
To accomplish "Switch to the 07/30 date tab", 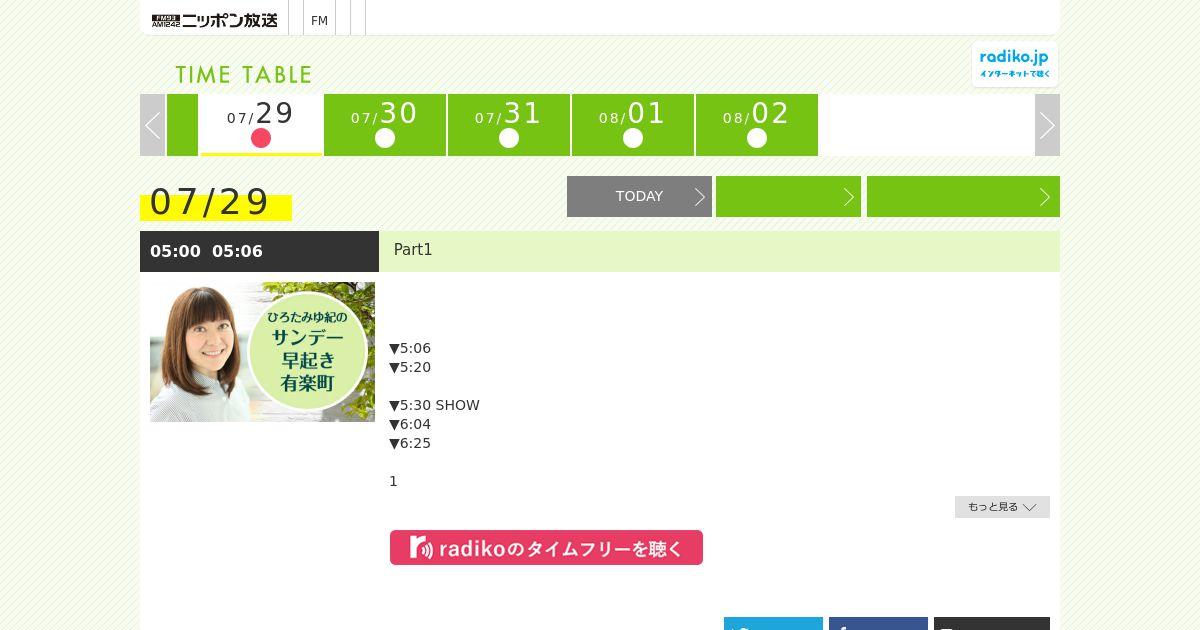I will coord(385,125).
